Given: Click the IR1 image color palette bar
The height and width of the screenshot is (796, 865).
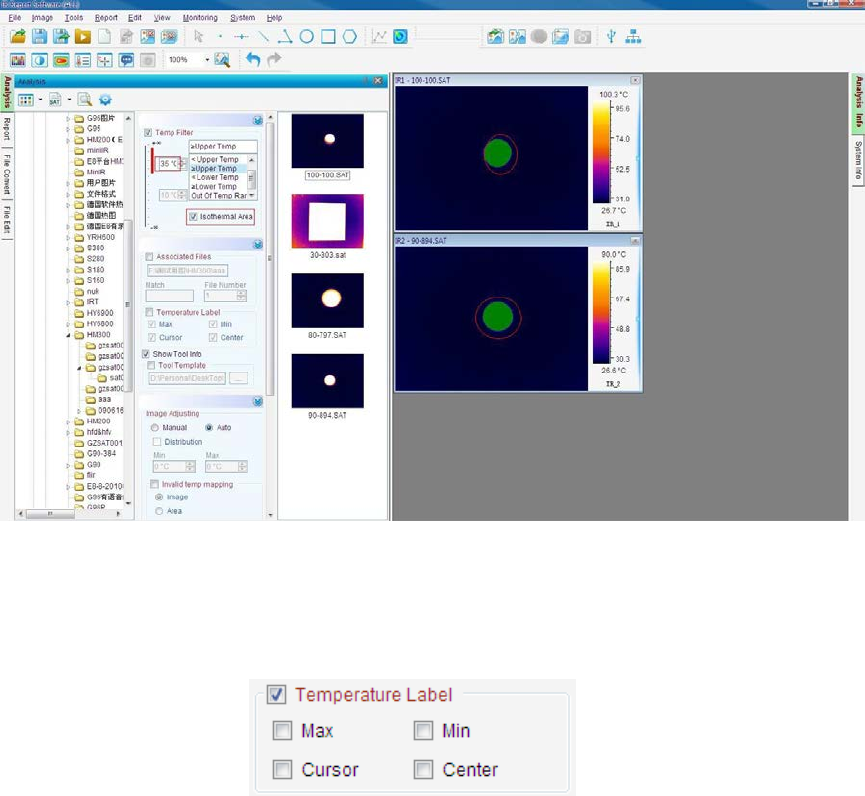Looking at the screenshot, I should (601, 152).
